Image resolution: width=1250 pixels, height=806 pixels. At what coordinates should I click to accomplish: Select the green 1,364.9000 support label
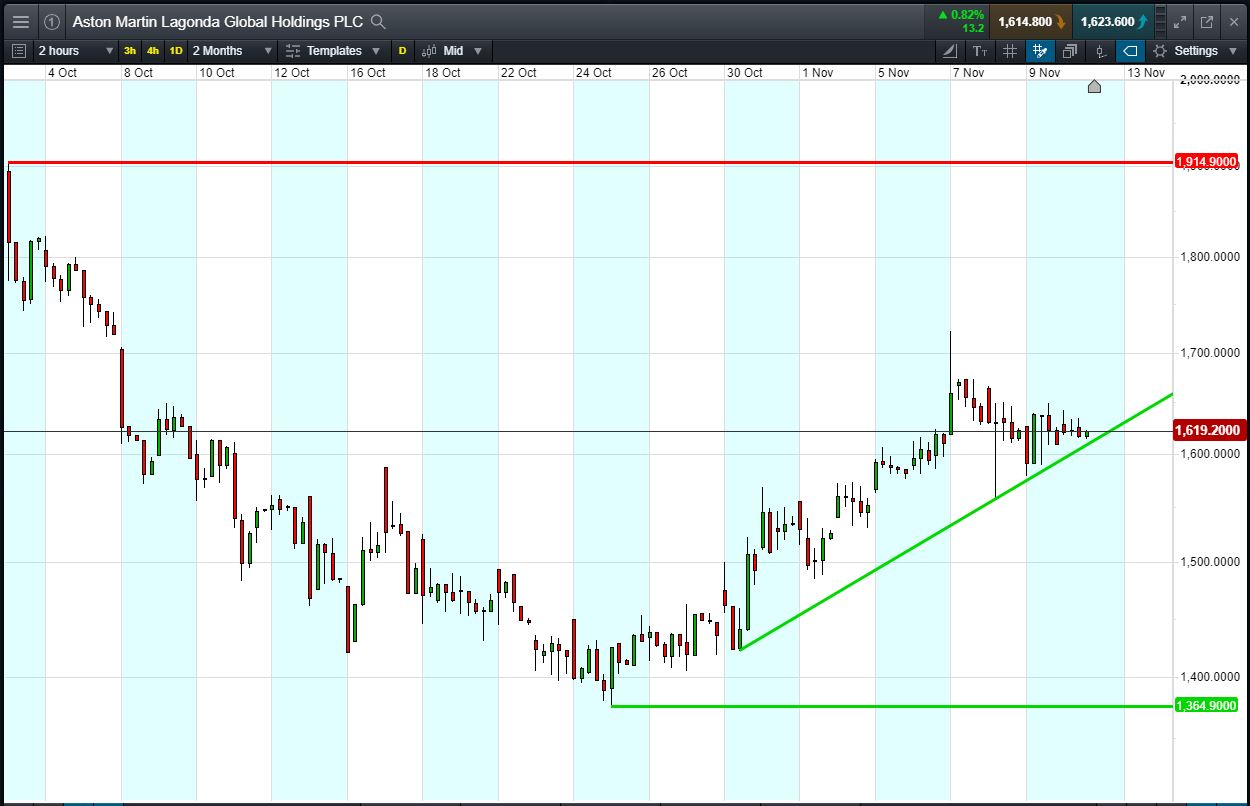(x=1207, y=705)
